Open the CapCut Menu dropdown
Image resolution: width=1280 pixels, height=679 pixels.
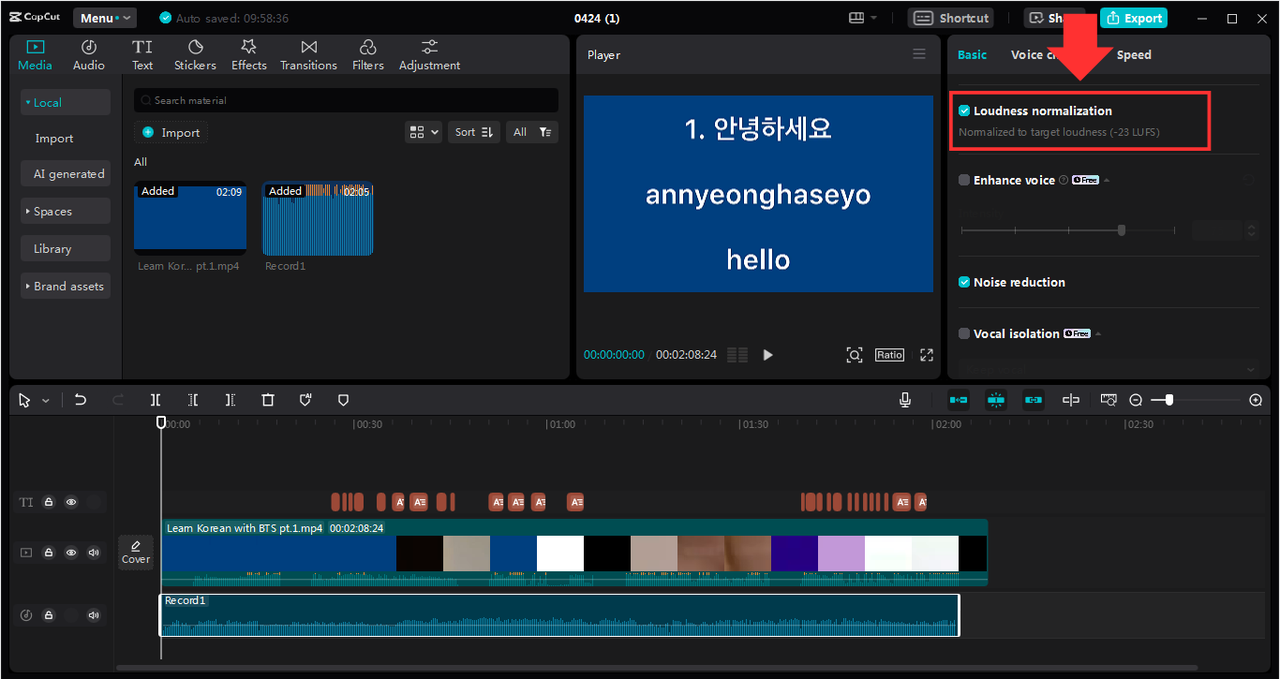pyautogui.click(x=104, y=18)
